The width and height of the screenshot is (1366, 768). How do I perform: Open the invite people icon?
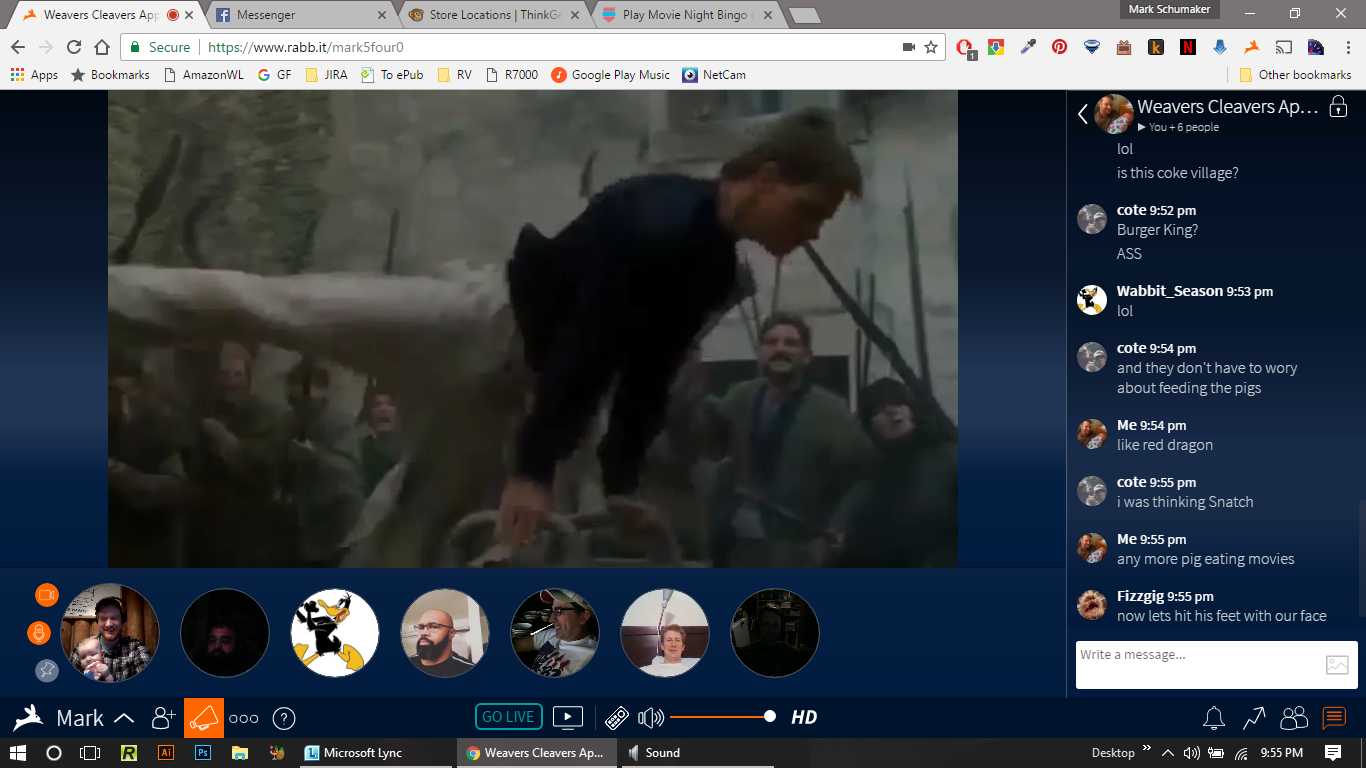coord(163,718)
